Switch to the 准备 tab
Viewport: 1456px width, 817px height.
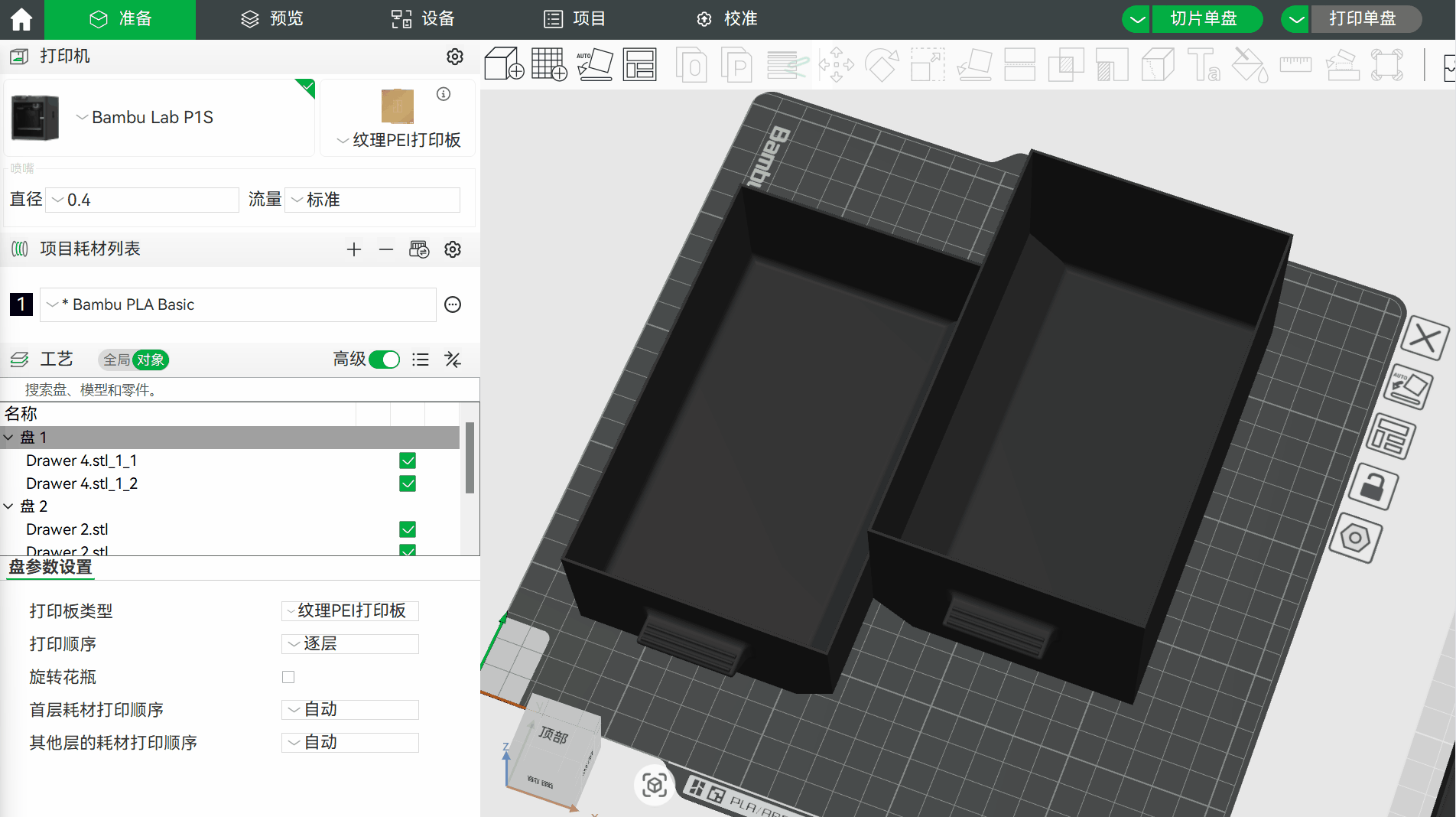point(120,19)
